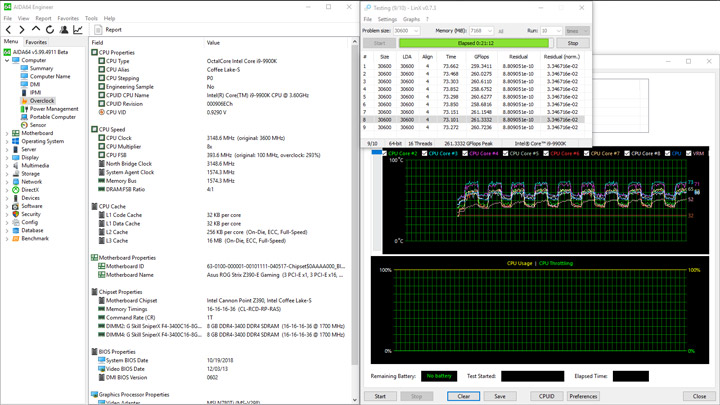Open the graph chart toolbar icon
The height and width of the screenshot is (405, 720).
(76, 30)
